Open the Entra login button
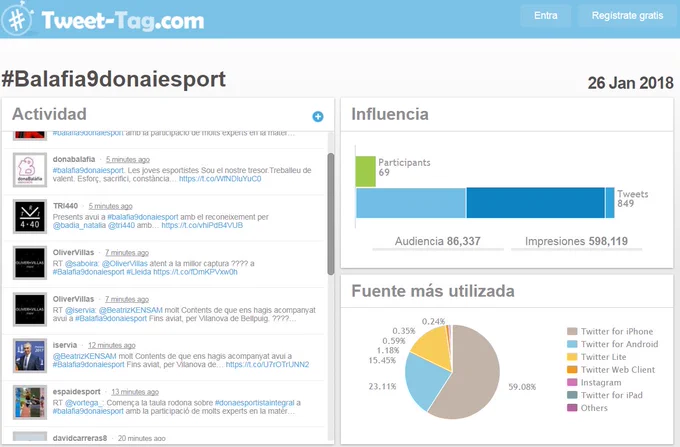 [x=546, y=16]
